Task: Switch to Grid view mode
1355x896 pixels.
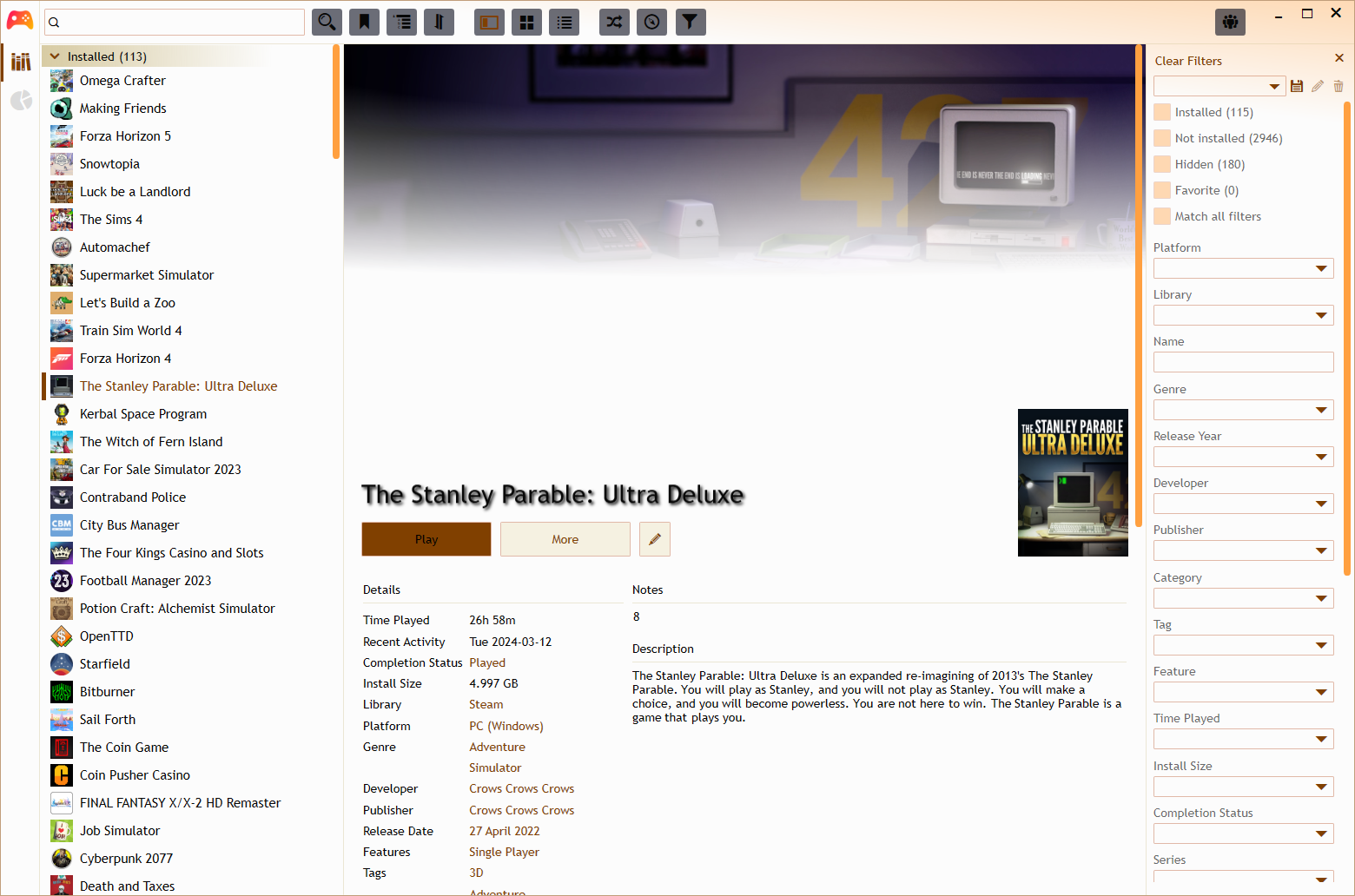Action: tap(526, 22)
